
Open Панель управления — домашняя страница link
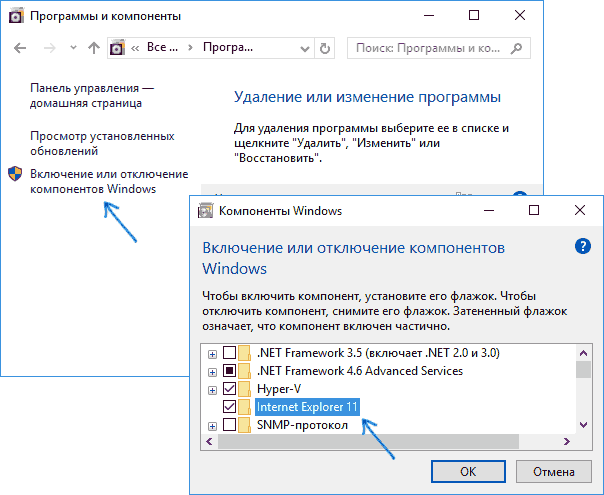92,96
